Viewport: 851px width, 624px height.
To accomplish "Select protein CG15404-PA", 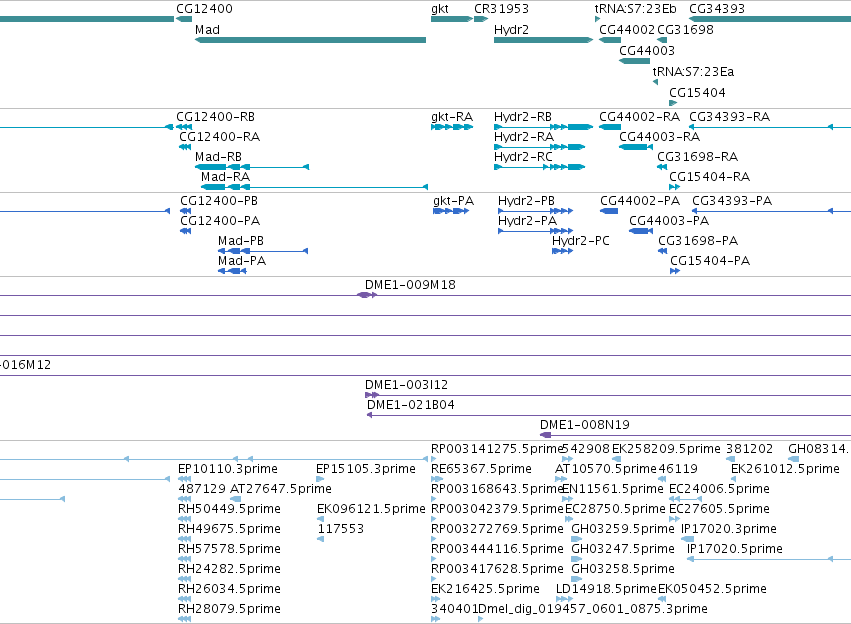I will [x=675, y=271].
